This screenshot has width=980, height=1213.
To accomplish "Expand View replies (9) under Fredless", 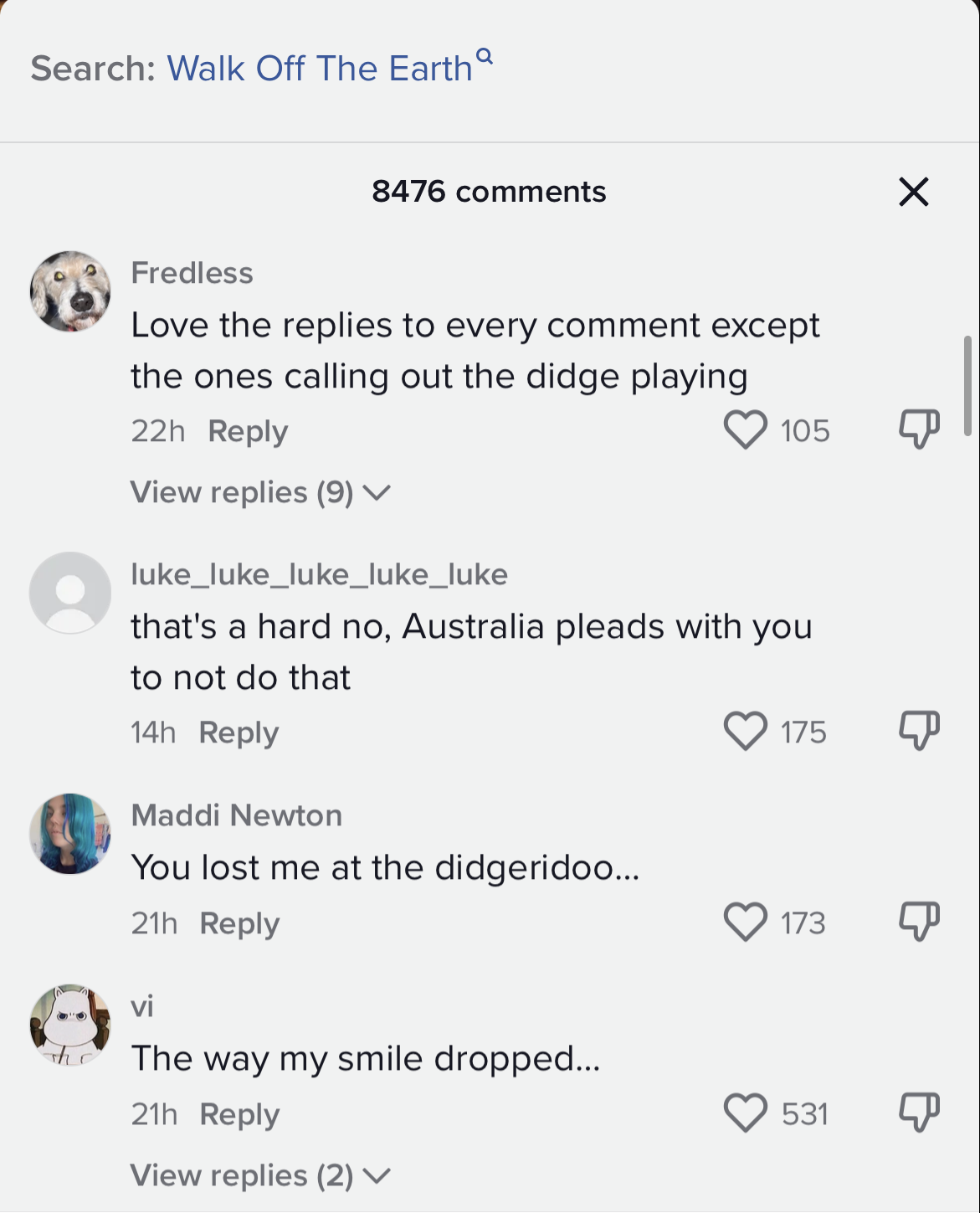I will coord(260,492).
